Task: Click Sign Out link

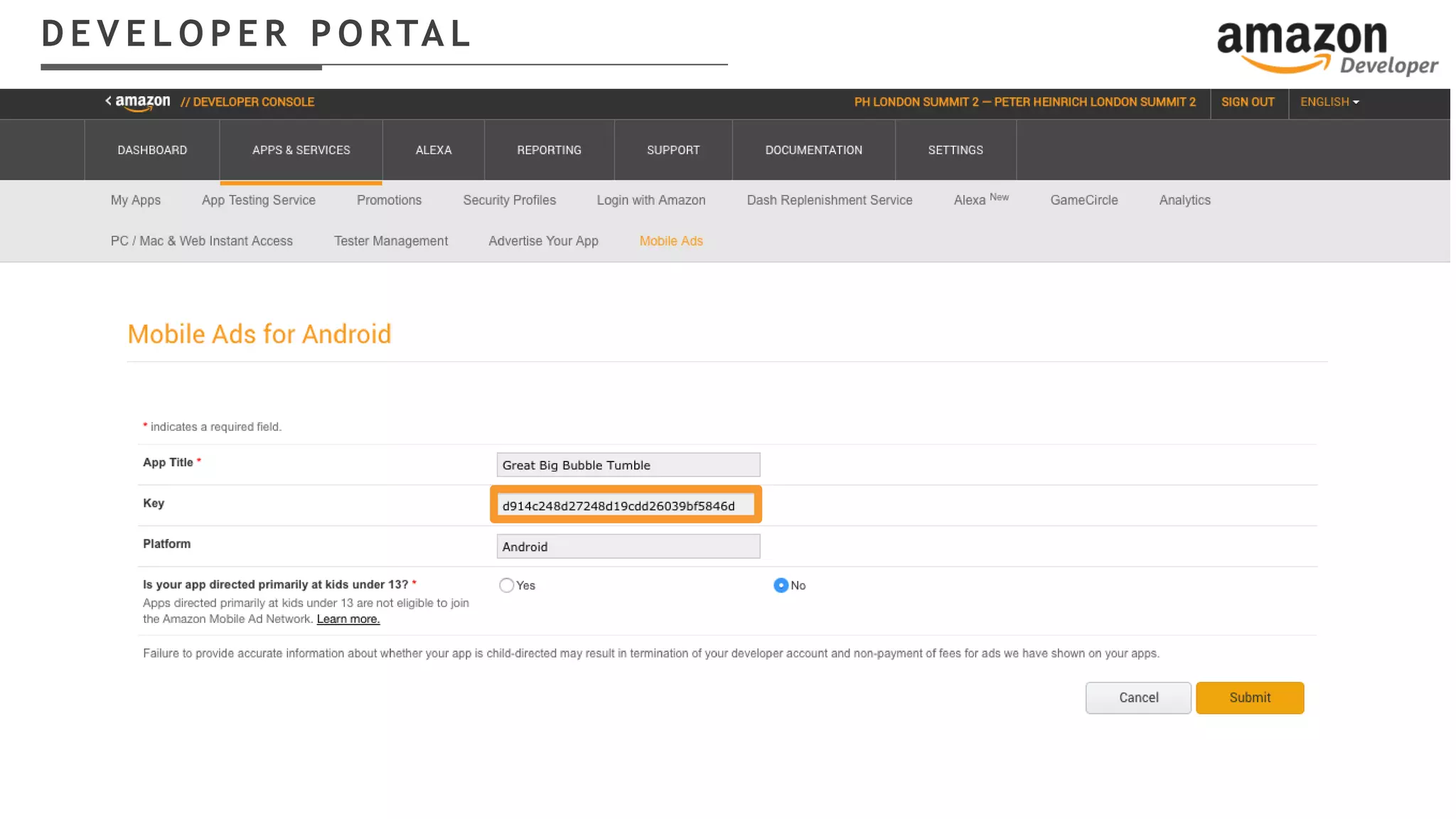Action: (x=1247, y=102)
